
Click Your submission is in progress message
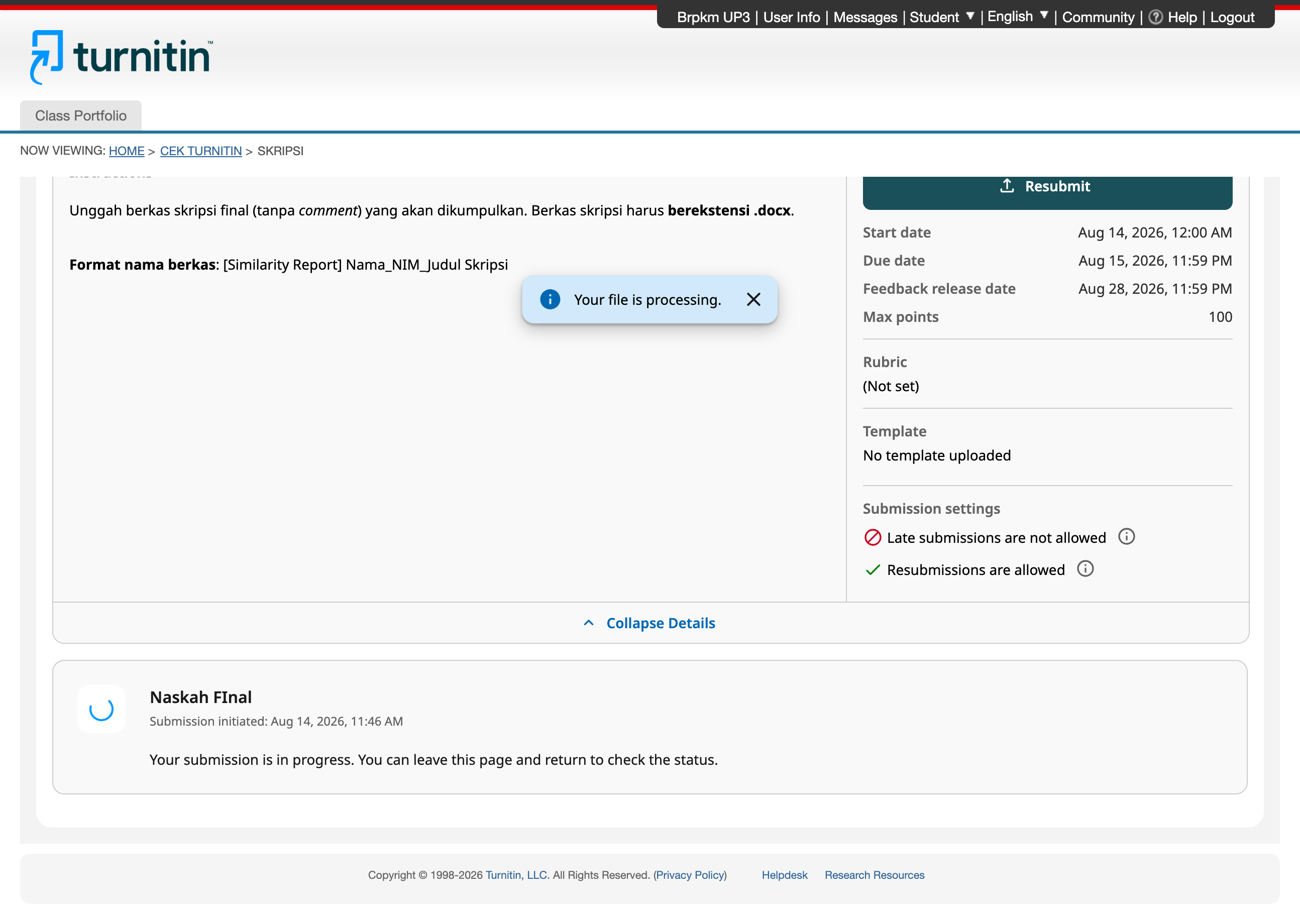pyautogui.click(x=434, y=760)
